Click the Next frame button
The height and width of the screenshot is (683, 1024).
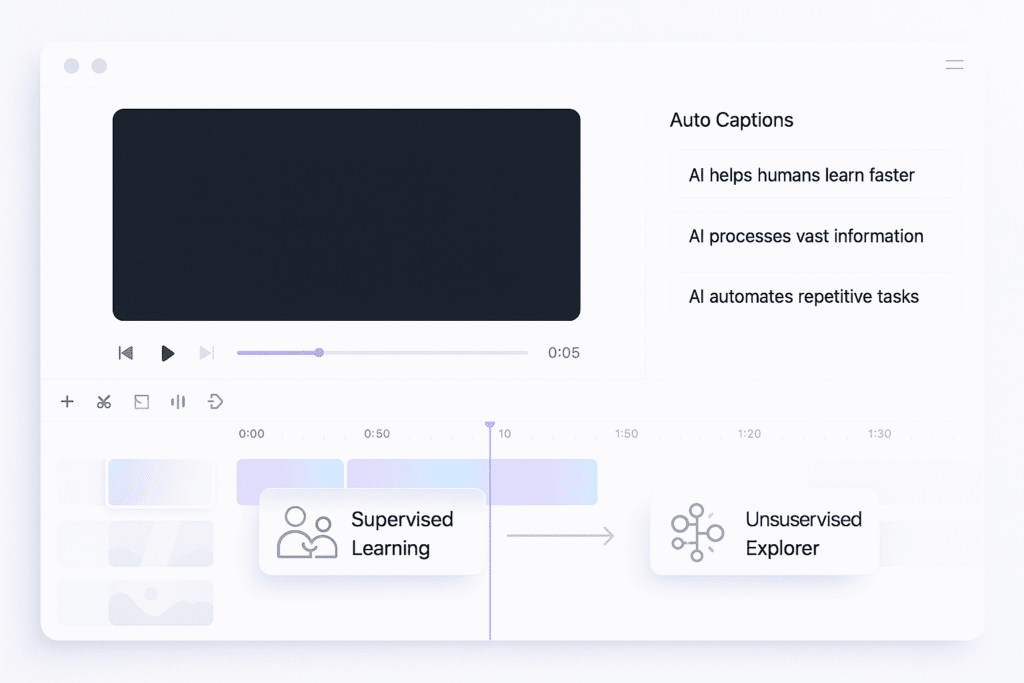click(207, 352)
